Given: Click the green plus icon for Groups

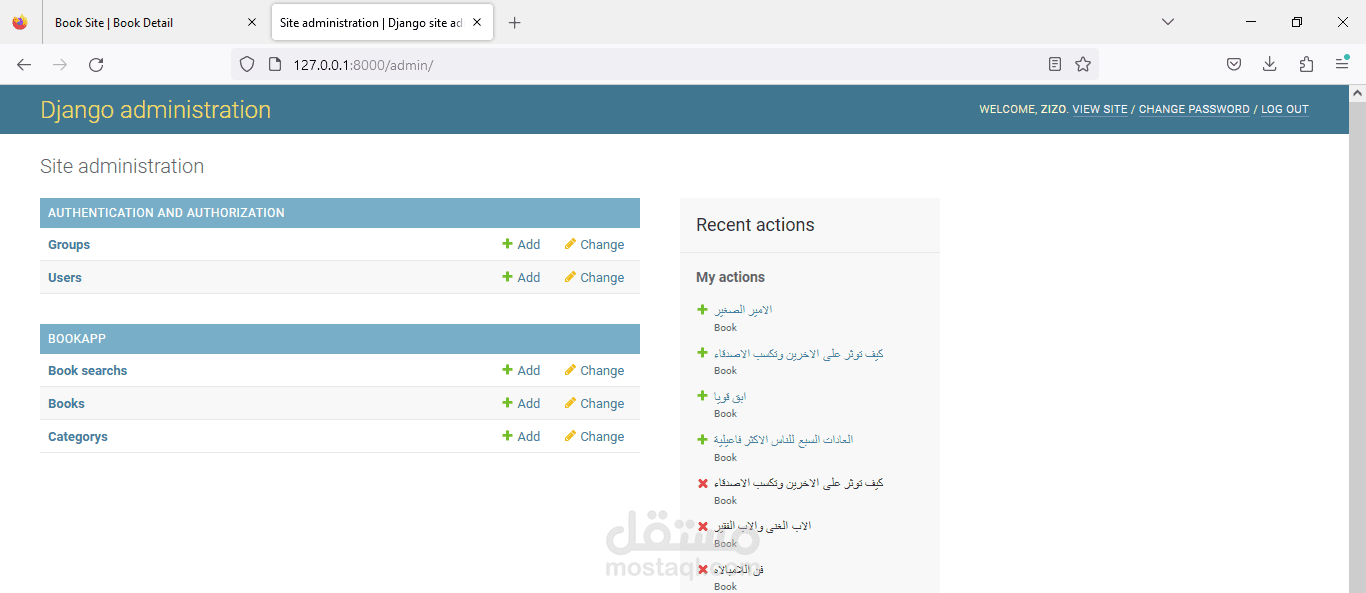Looking at the screenshot, I should click(507, 244).
